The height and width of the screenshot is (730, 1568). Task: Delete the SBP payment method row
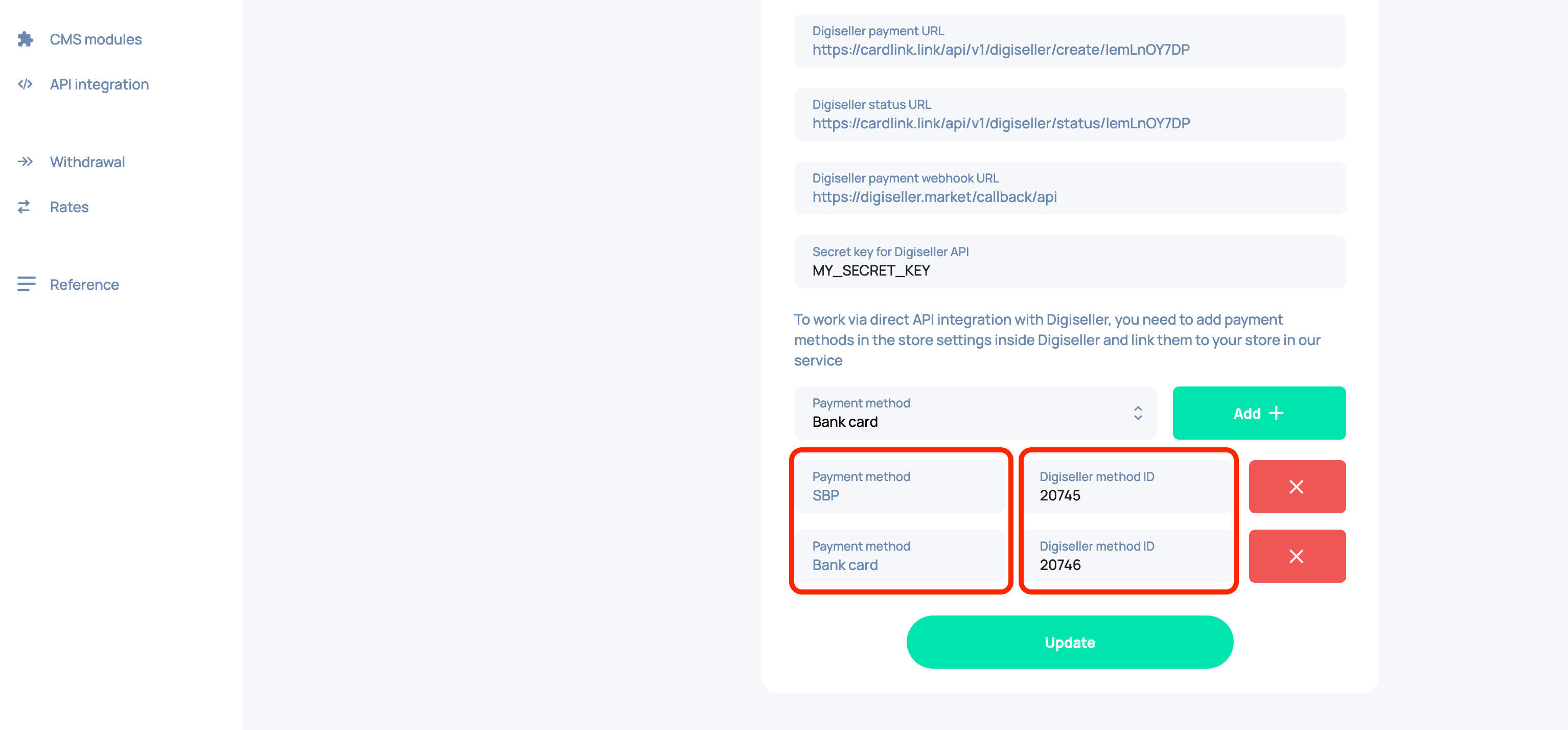(x=1297, y=487)
